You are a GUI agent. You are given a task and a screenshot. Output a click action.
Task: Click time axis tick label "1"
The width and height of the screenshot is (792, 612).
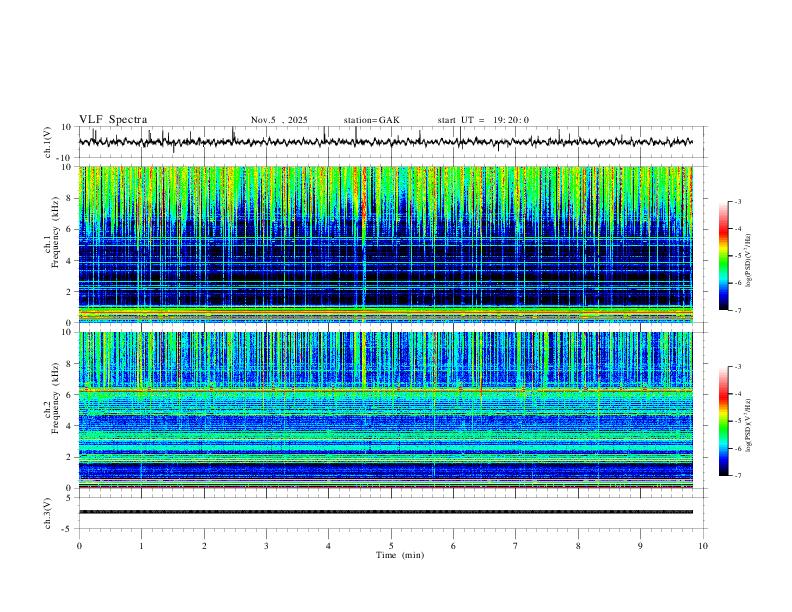coord(141,546)
